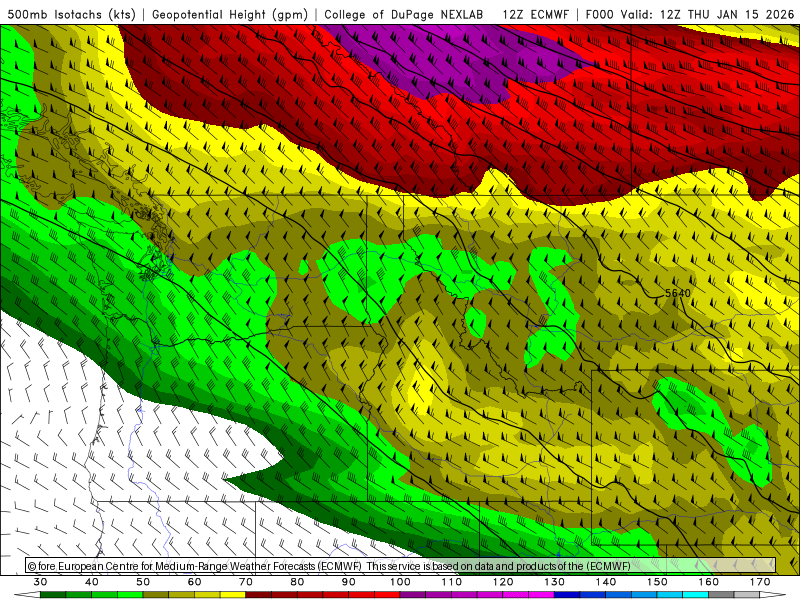Click the 5640 height contour label
This screenshot has width=800, height=600.
[x=678, y=293]
